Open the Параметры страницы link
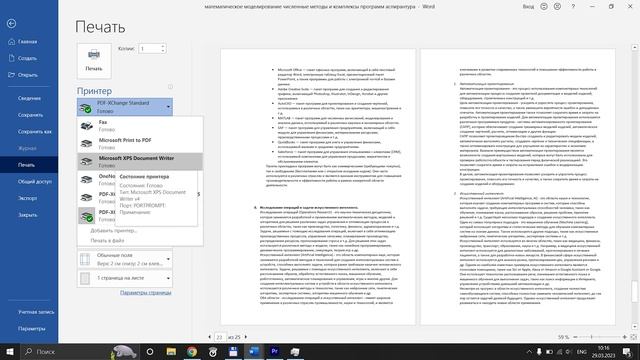 click(x=145, y=293)
